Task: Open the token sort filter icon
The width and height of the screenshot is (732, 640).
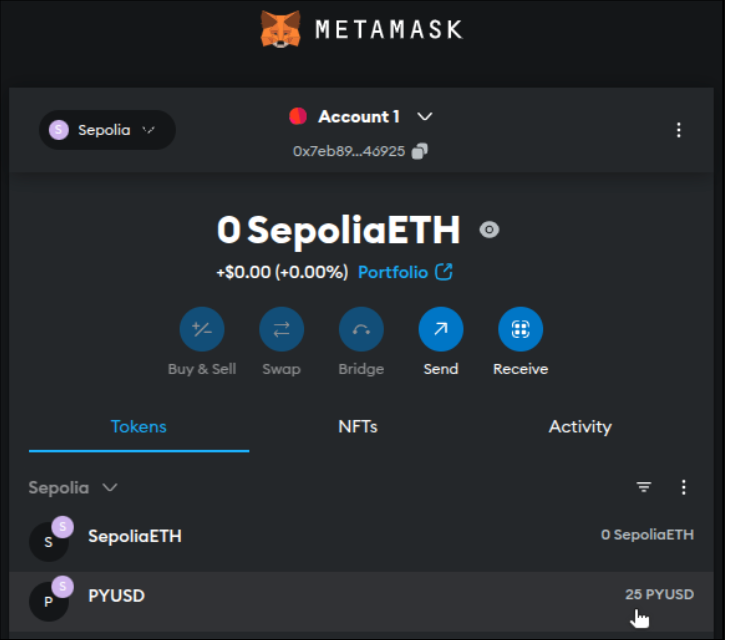Action: click(644, 487)
